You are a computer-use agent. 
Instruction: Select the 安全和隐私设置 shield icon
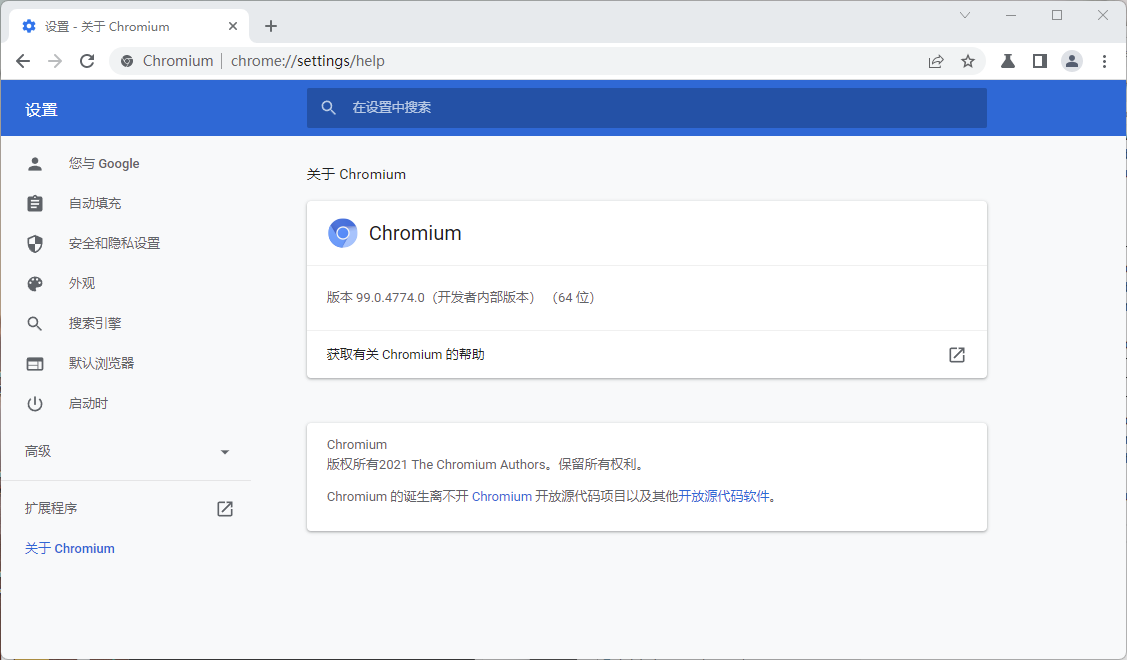pyautogui.click(x=35, y=243)
